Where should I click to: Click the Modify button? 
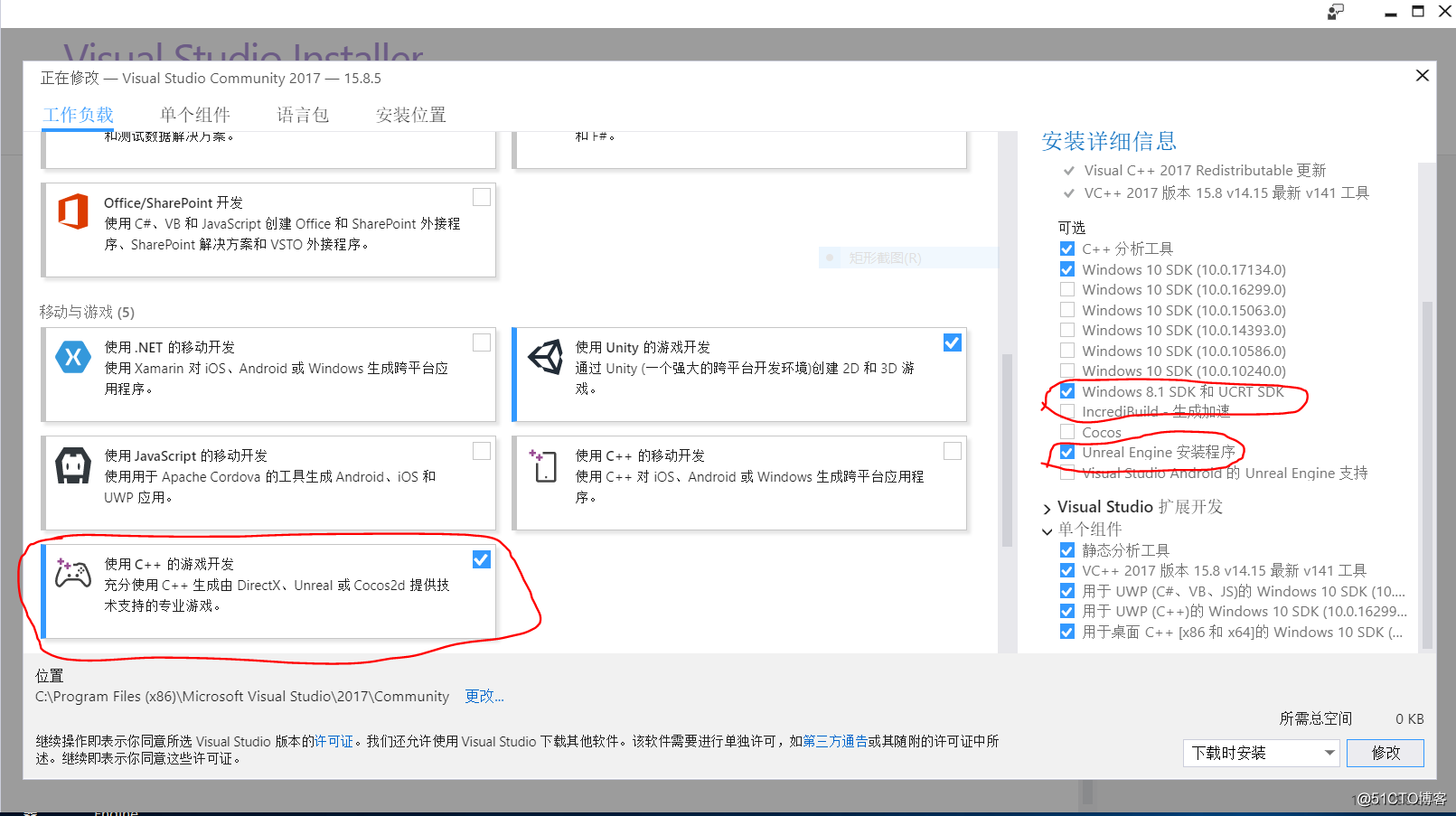pyautogui.click(x=1386, y=753)
